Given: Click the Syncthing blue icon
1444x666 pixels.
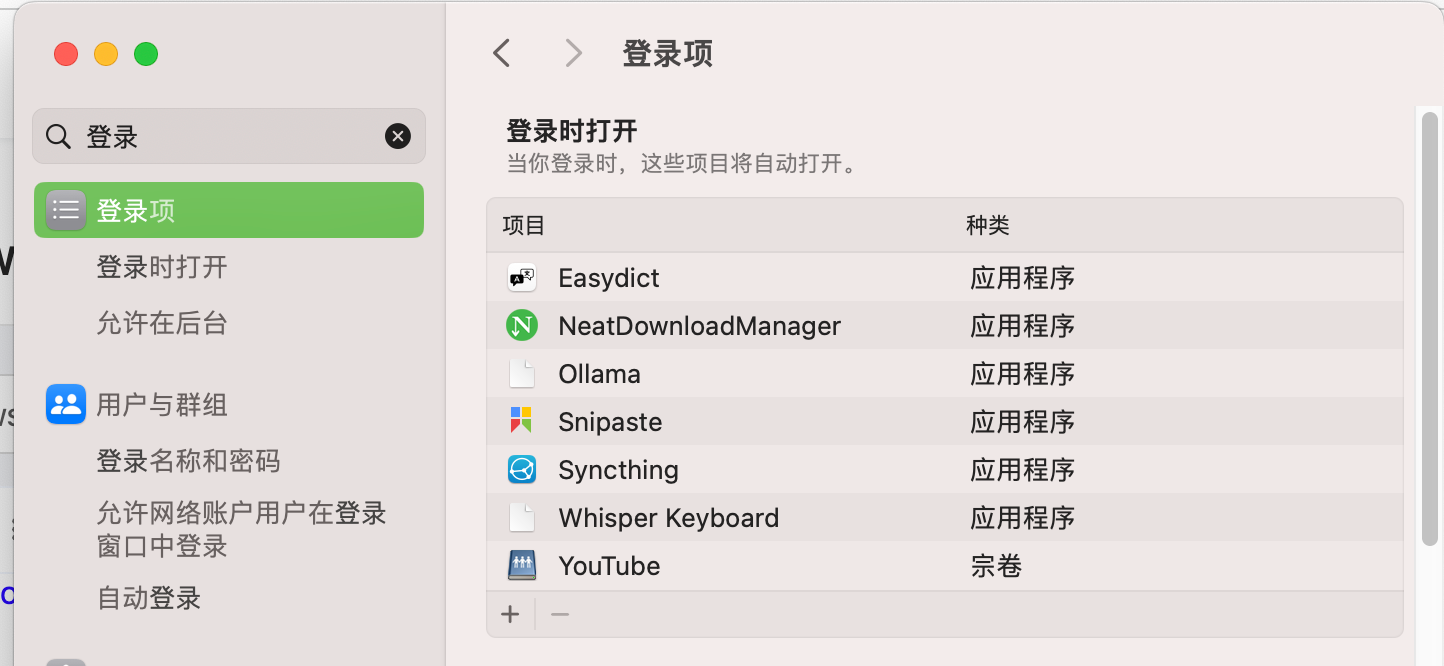Looking at the screenshot, I should 522,470.
